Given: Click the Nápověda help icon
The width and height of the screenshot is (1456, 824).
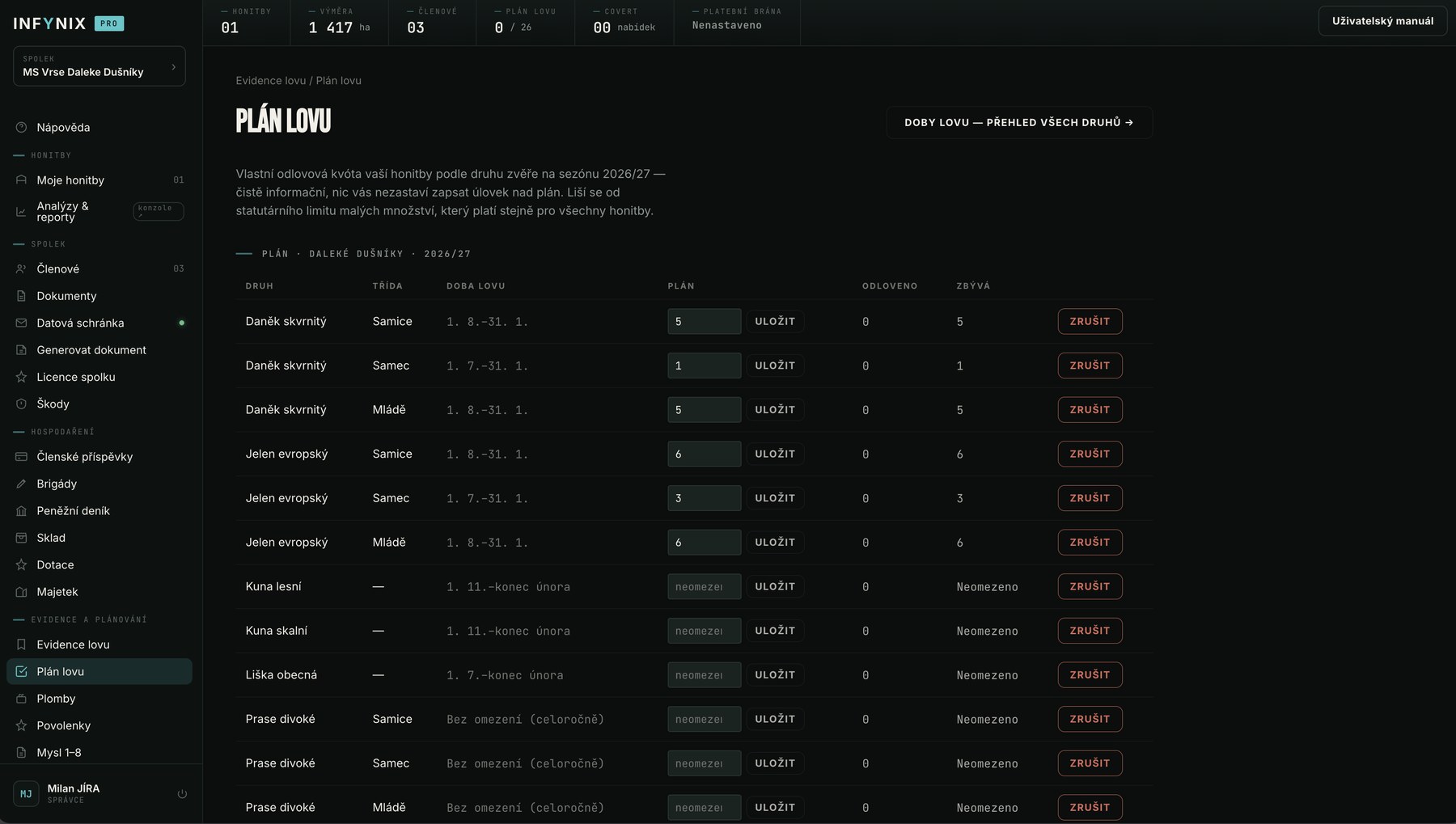Looking at the screenshot, I should 21,128.
